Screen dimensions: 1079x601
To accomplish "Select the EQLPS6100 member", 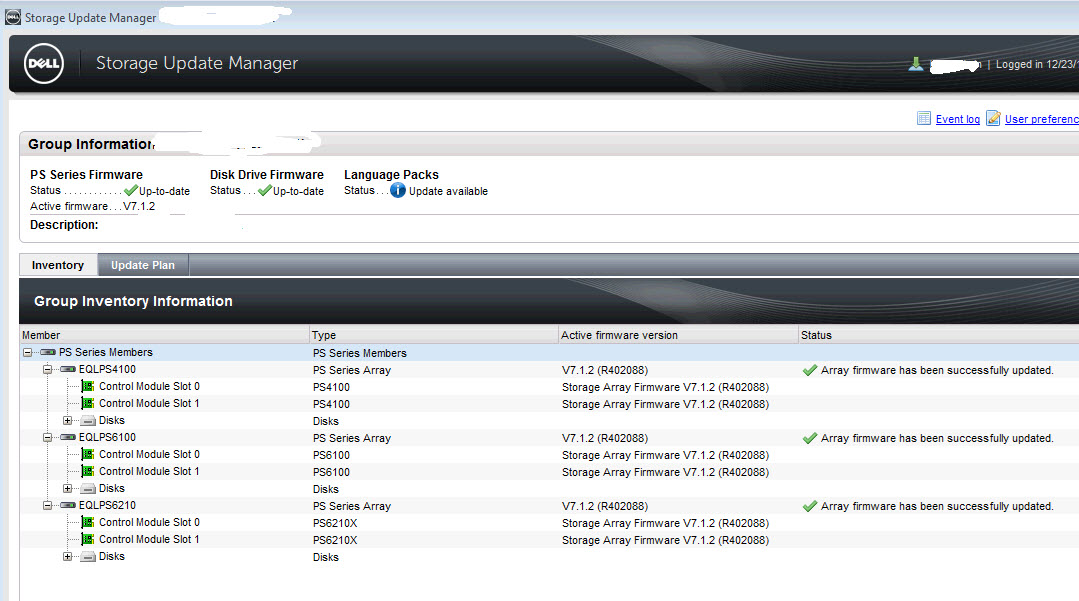I will [x=107, y=437].
